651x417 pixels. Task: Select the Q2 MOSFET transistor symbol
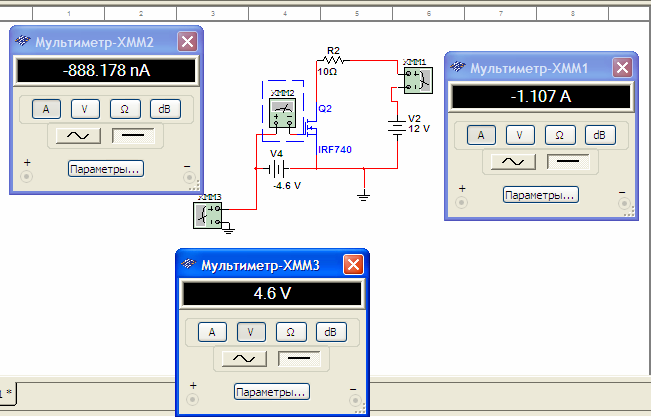point(311,127)
